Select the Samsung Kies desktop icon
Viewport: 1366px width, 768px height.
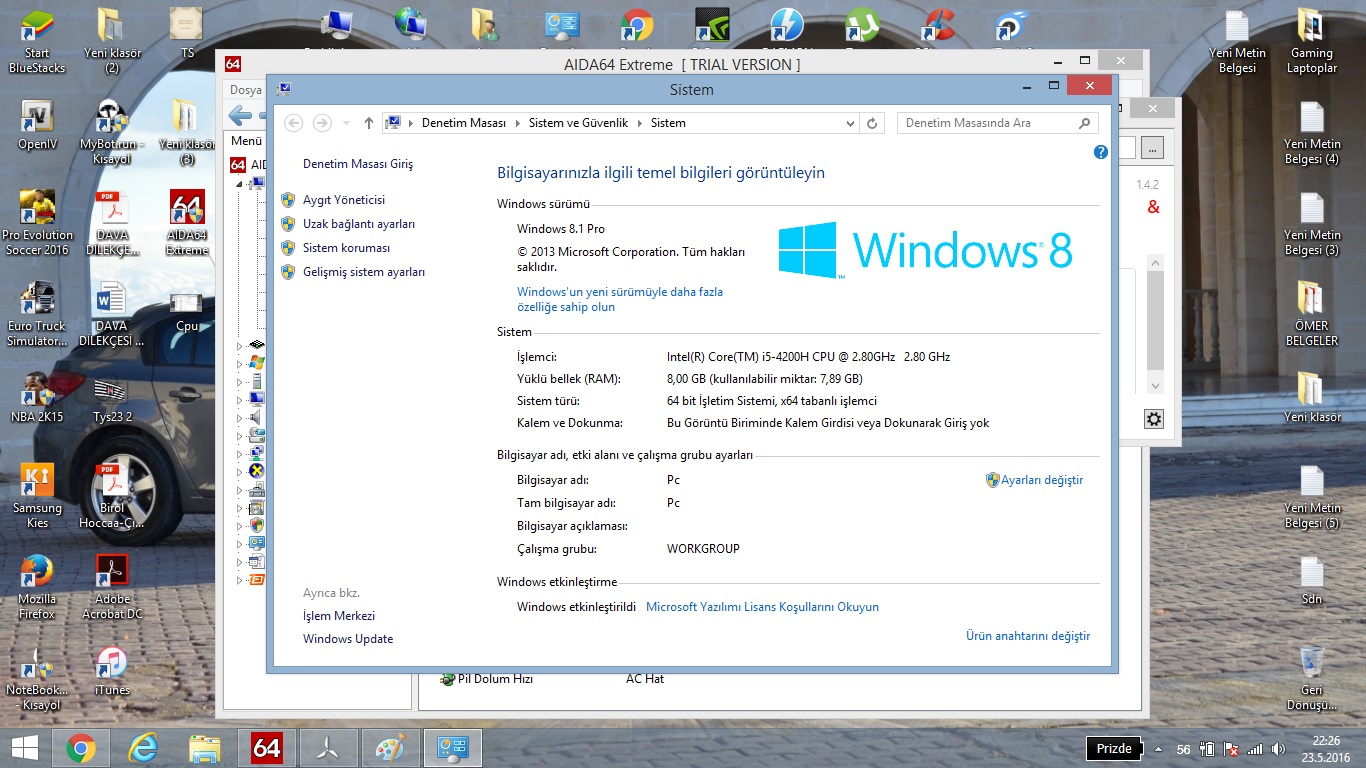coord(37,496)
